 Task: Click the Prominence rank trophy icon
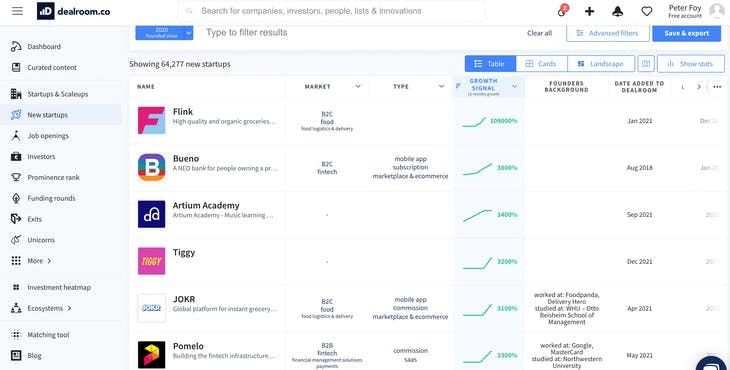pos(16,177)
